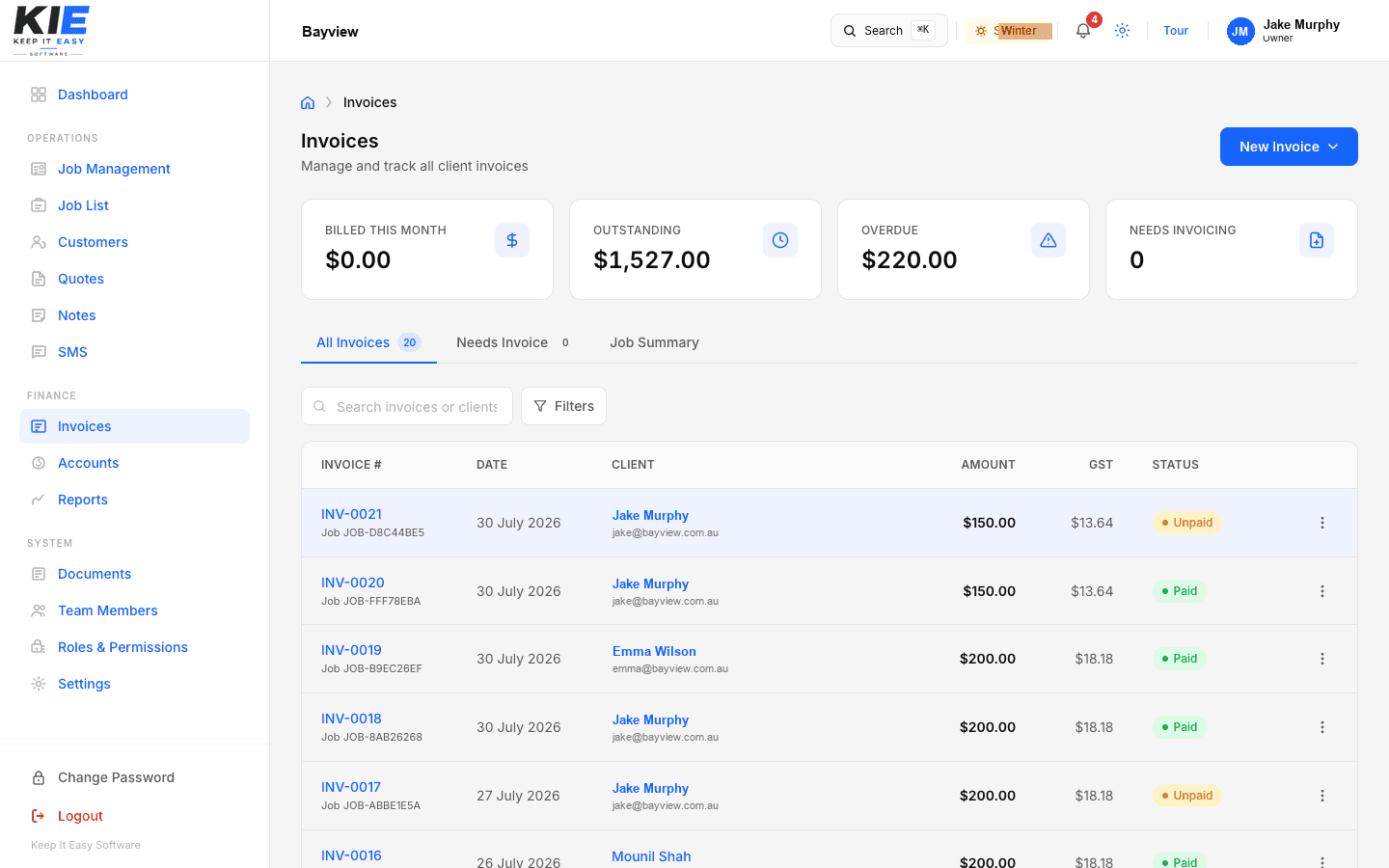This screenshot has width=1389, height=868.
Task: Open invoice INV-0017
Action: (351, 787)
